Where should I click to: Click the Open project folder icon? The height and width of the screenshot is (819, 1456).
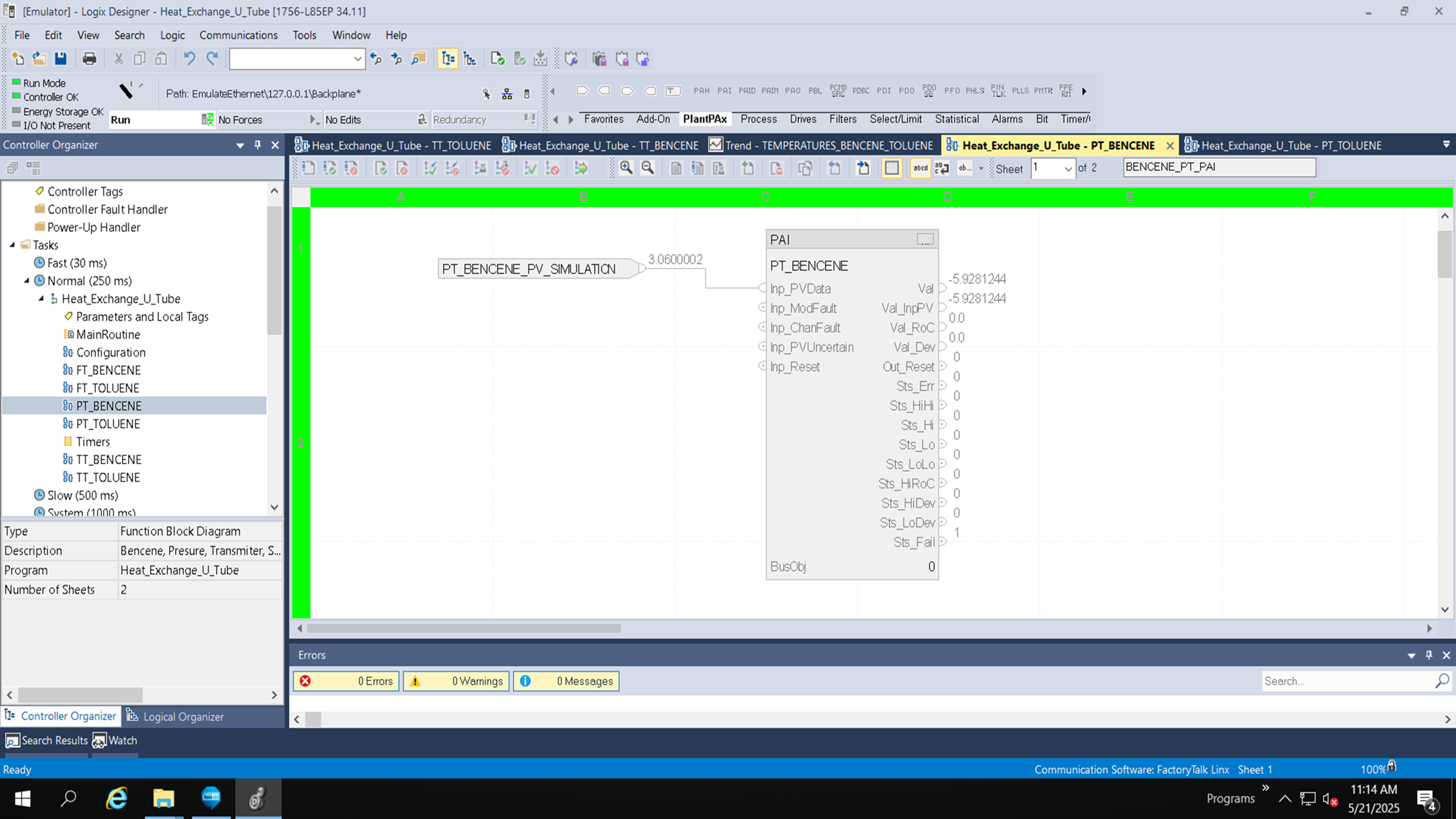(39, 58)
